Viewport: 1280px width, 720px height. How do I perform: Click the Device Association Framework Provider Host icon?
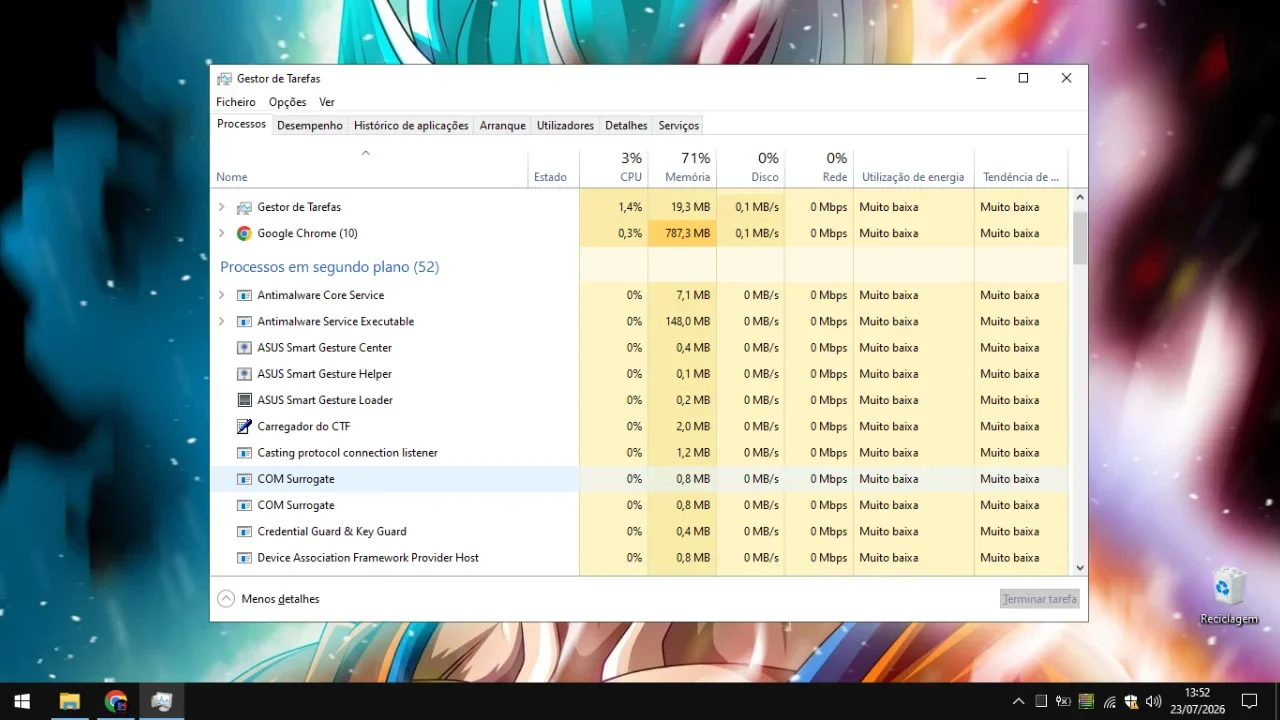[244, 558]
